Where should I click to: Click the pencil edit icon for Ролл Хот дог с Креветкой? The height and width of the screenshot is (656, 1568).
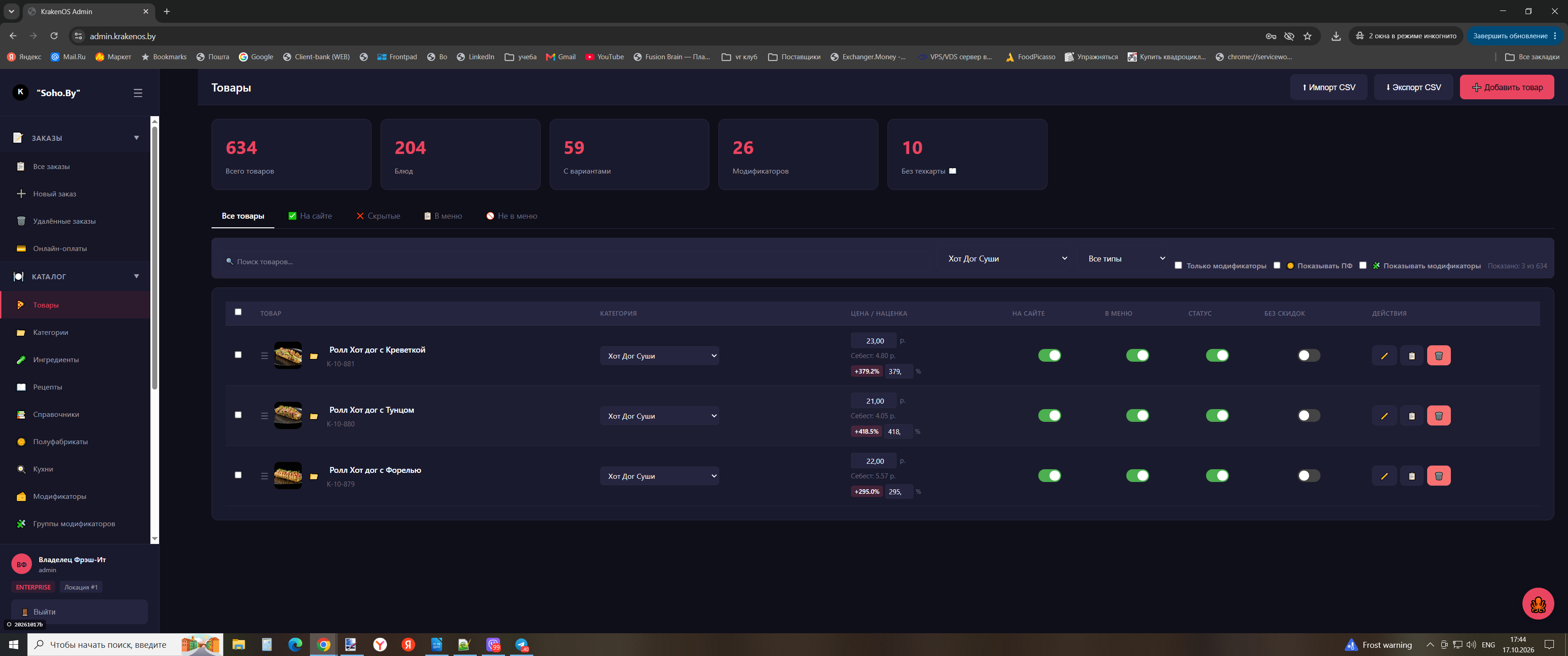pyautogui.click(x=1384, y=356)
